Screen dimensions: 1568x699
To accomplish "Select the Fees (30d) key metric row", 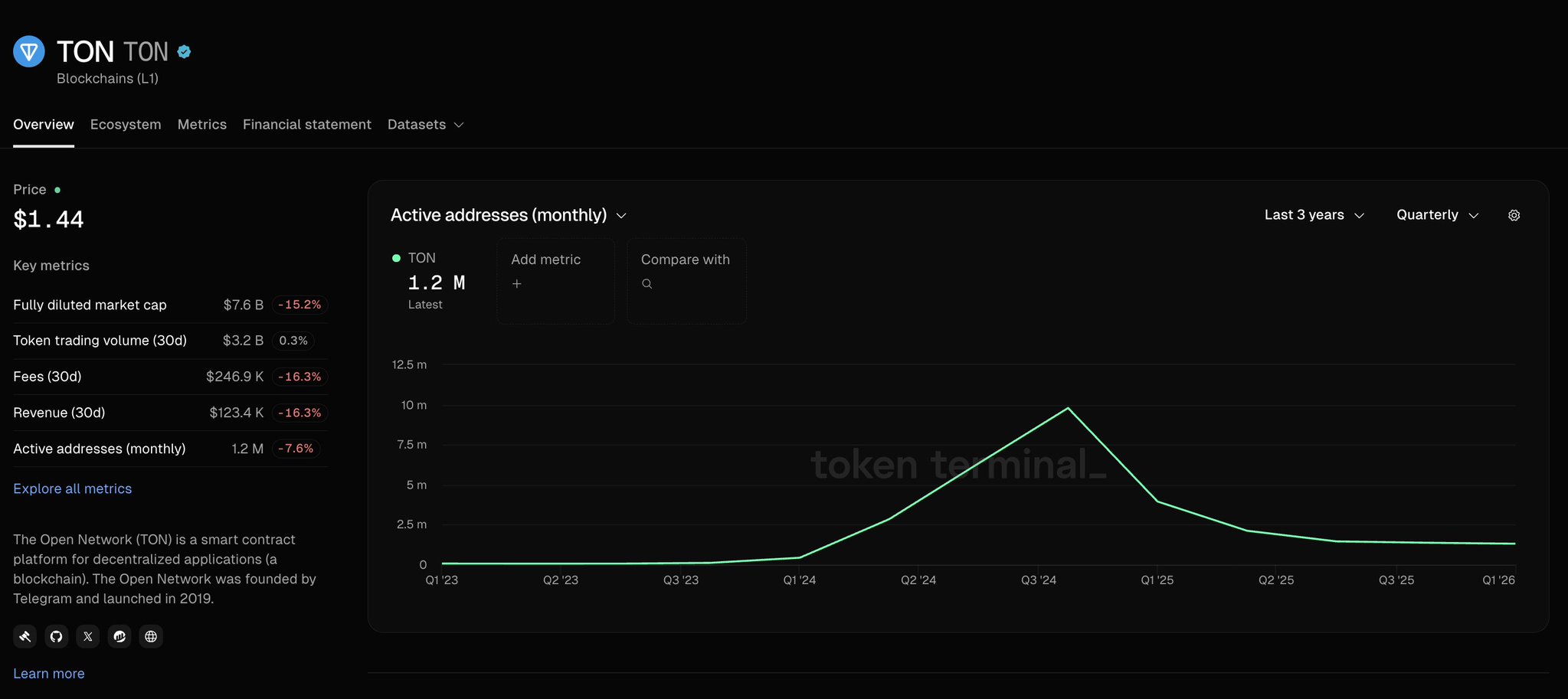I will coord(170,377).
